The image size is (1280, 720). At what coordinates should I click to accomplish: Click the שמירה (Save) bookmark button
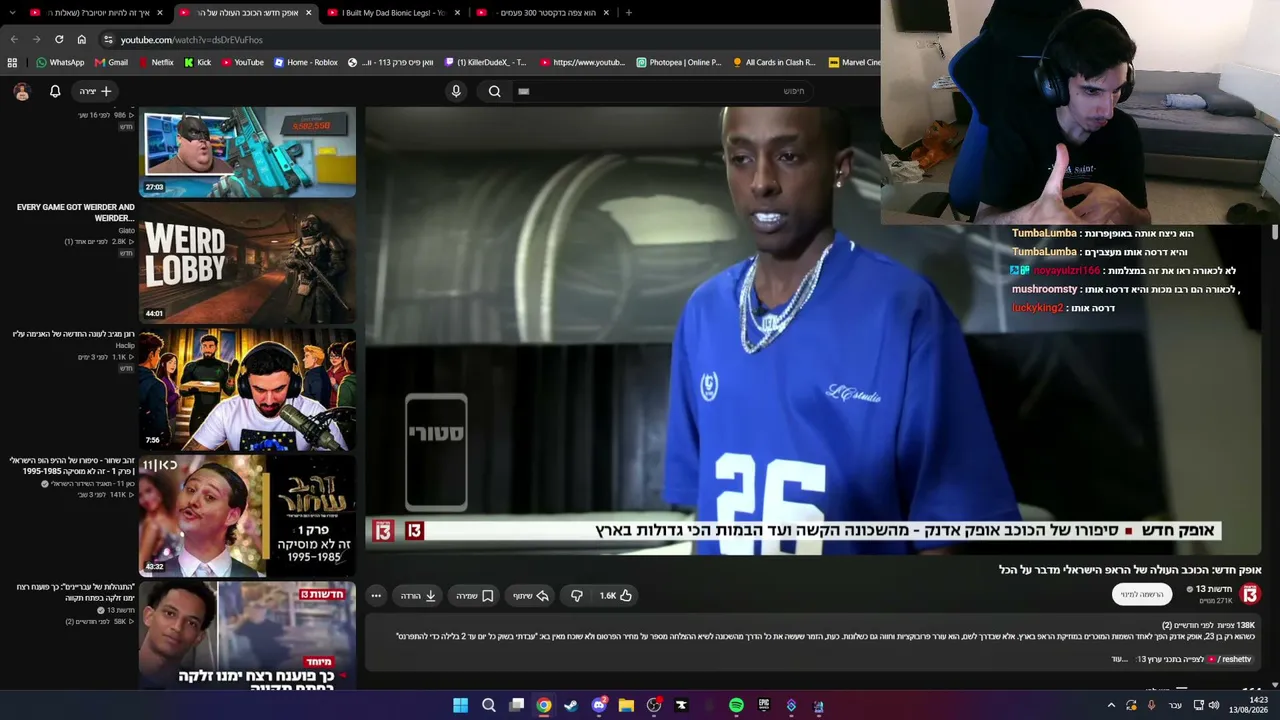475,596
